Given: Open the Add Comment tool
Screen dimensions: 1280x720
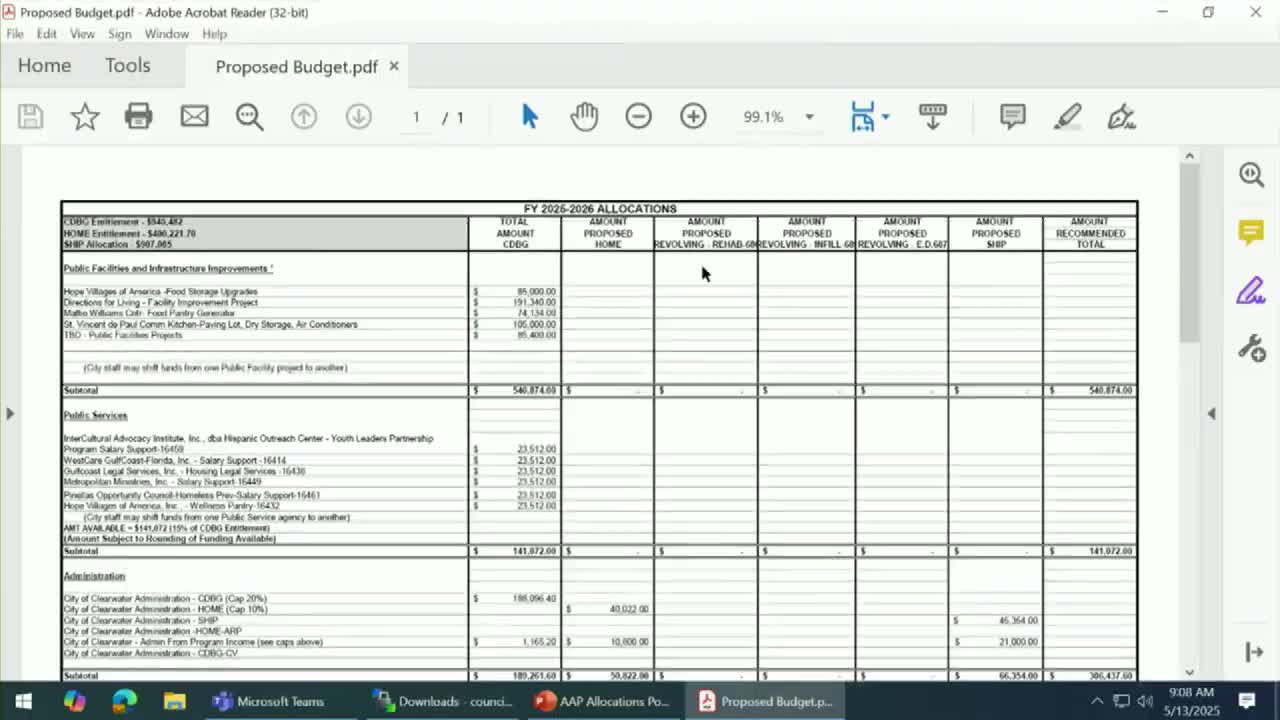Looking at the screenshot, I should click(x=1012, y=117).
